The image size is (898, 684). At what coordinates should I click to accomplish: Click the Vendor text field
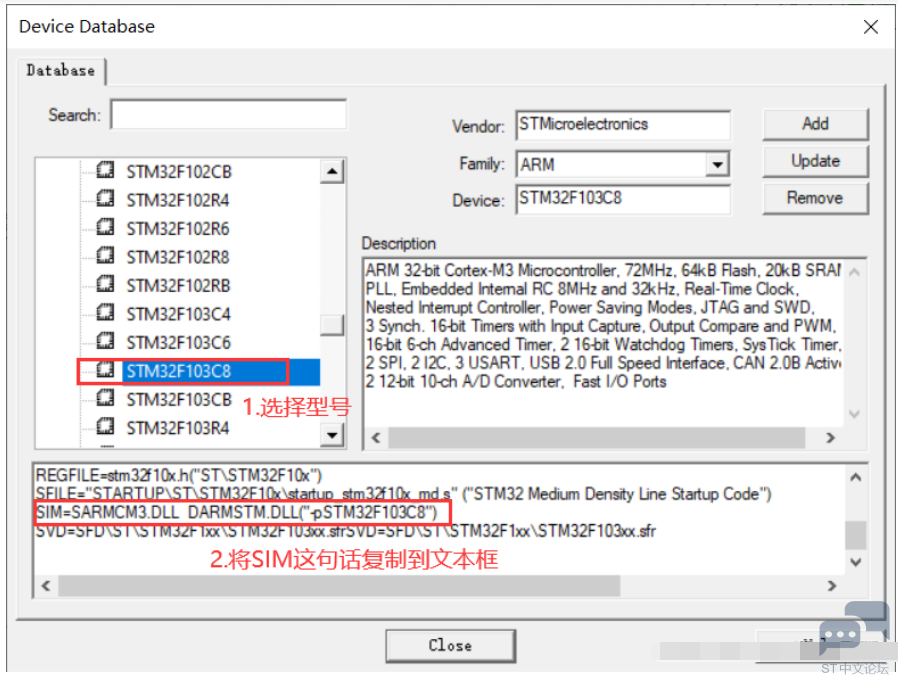[623, 125]
